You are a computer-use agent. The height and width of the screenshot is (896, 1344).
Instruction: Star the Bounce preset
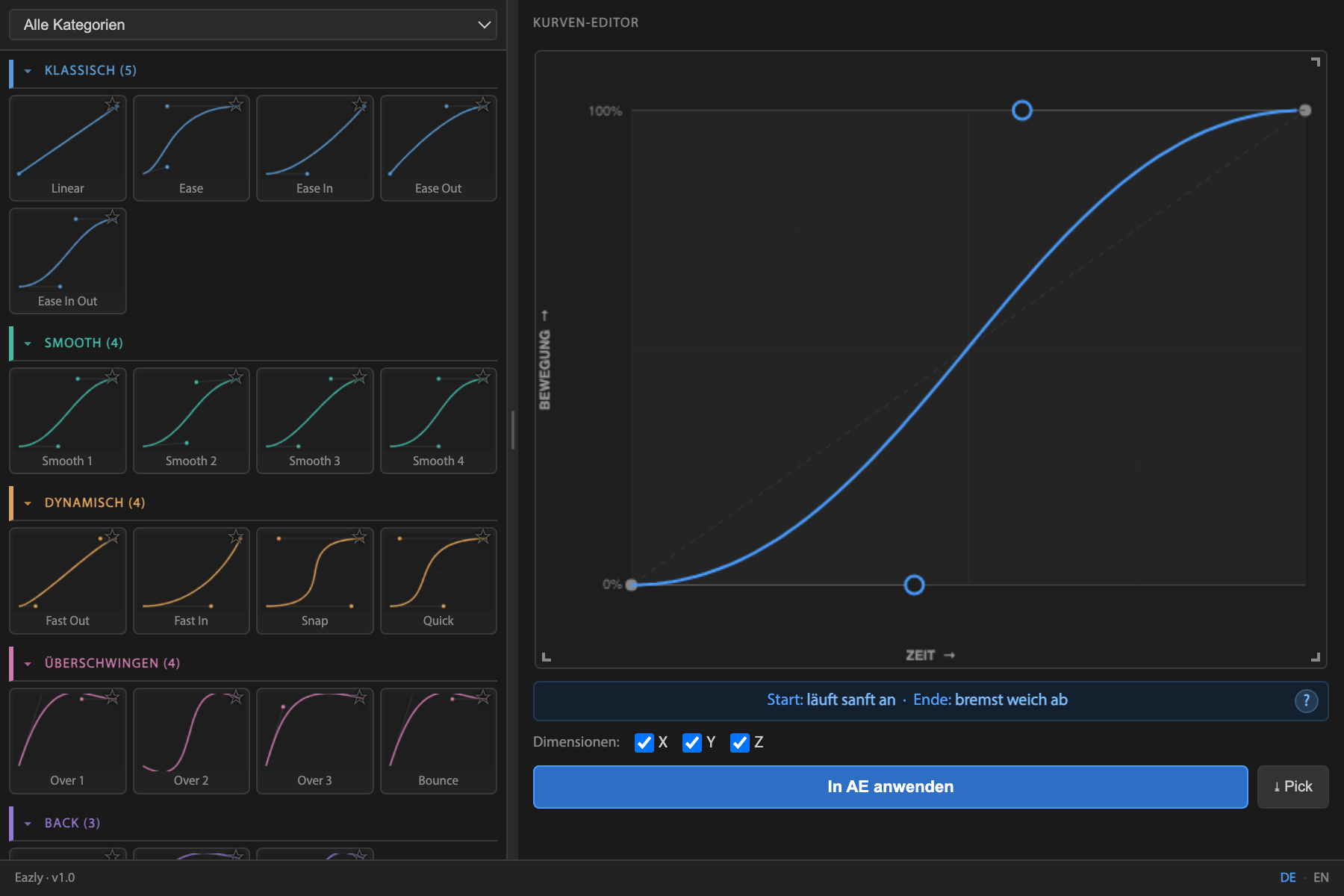pyautogui.click(x=483, y=697)
